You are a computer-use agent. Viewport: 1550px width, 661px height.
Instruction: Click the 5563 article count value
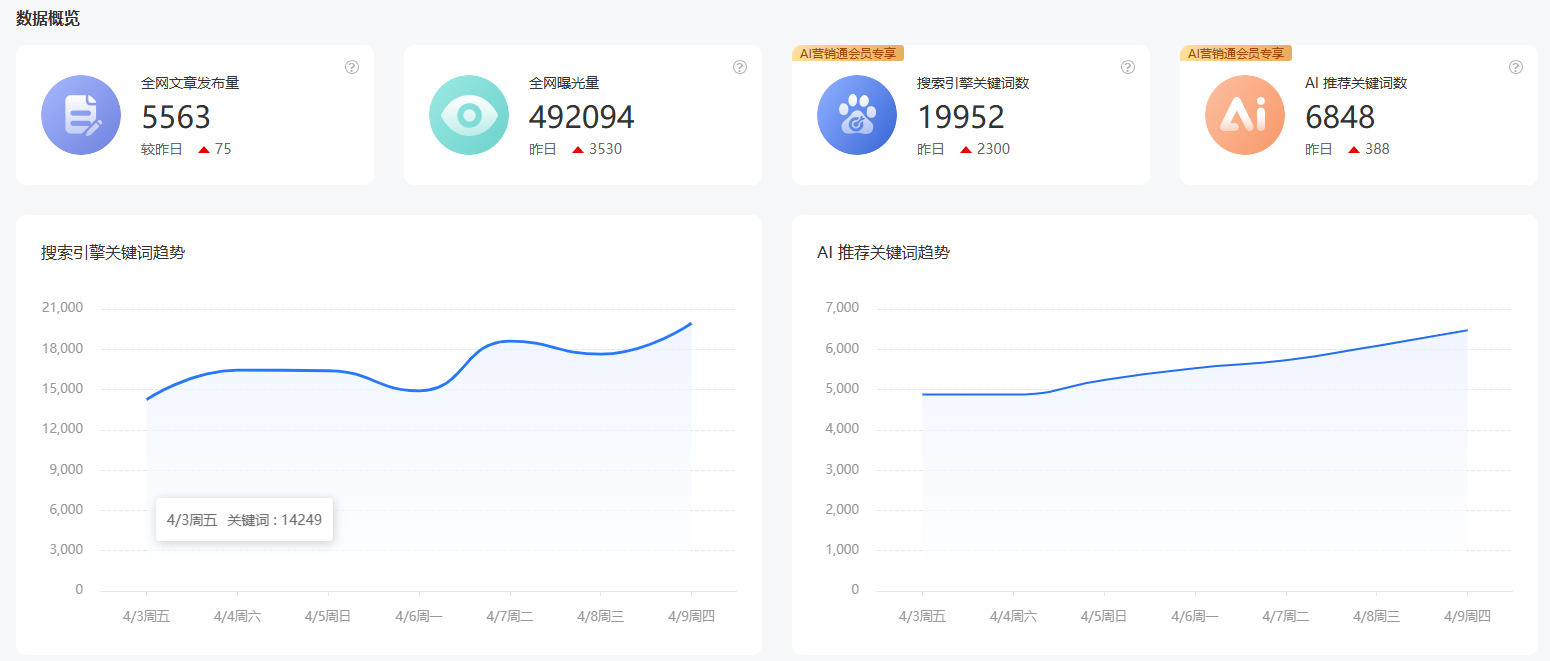point(176,118)
